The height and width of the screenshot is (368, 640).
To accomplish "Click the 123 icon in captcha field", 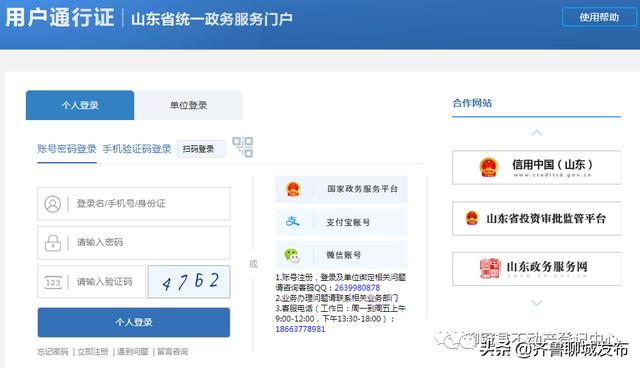I will click(53, 282).
